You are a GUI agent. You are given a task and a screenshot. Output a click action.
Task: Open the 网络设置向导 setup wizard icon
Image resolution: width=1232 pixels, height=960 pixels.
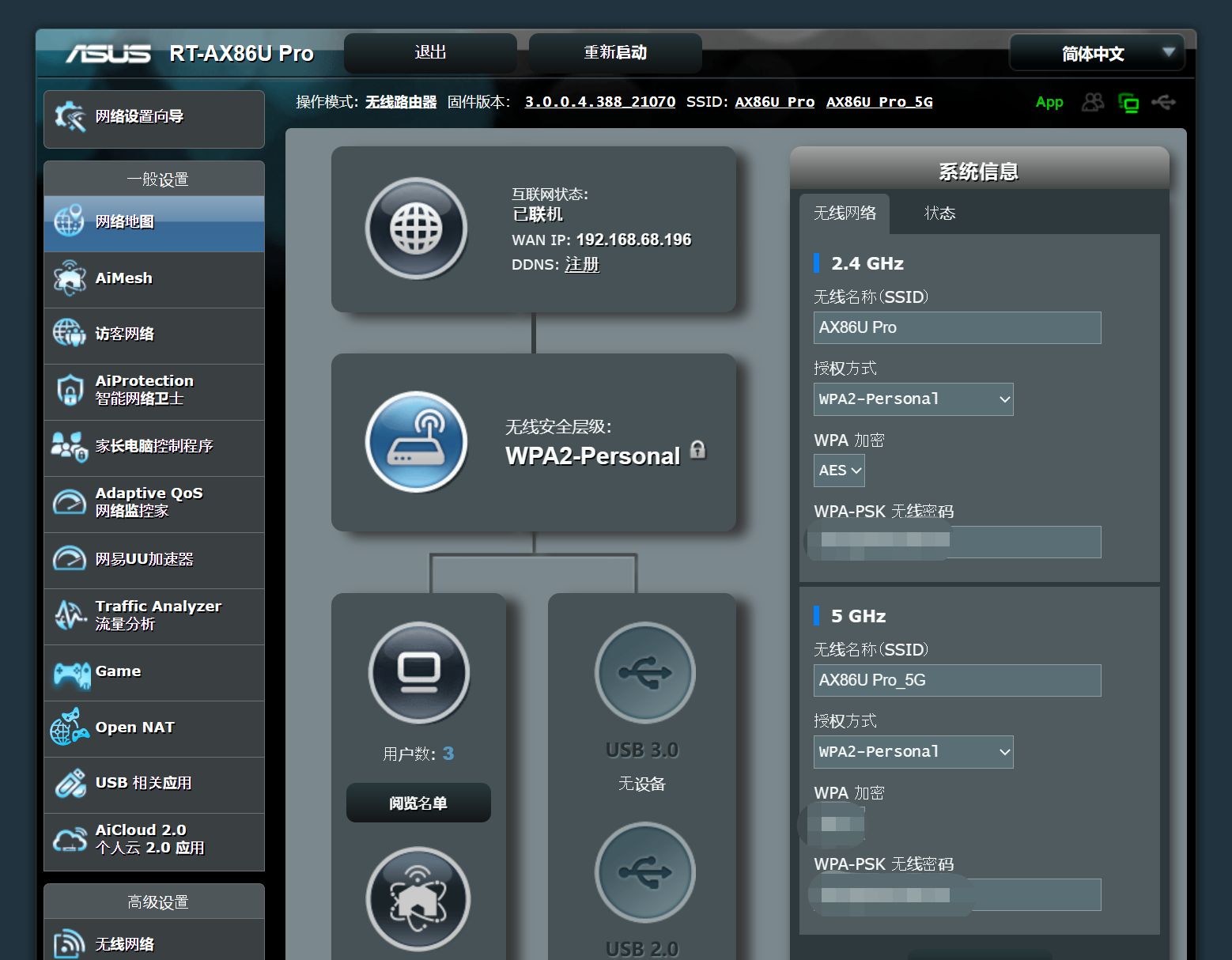(x=70, y=117)
